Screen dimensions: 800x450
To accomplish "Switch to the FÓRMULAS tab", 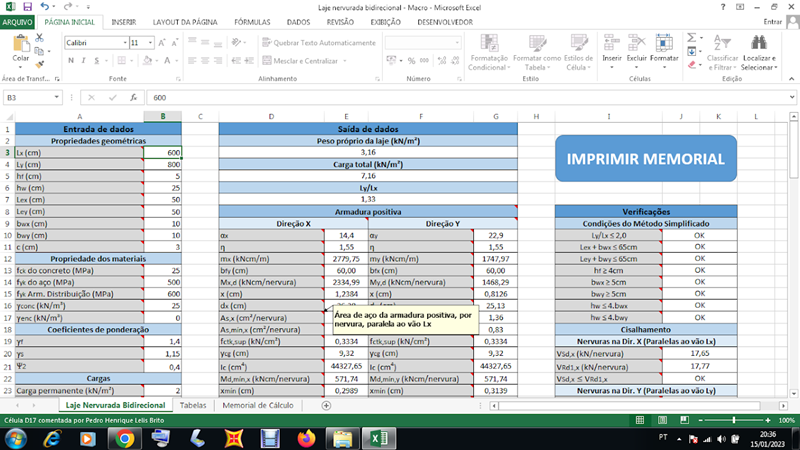I will point(252,22).
